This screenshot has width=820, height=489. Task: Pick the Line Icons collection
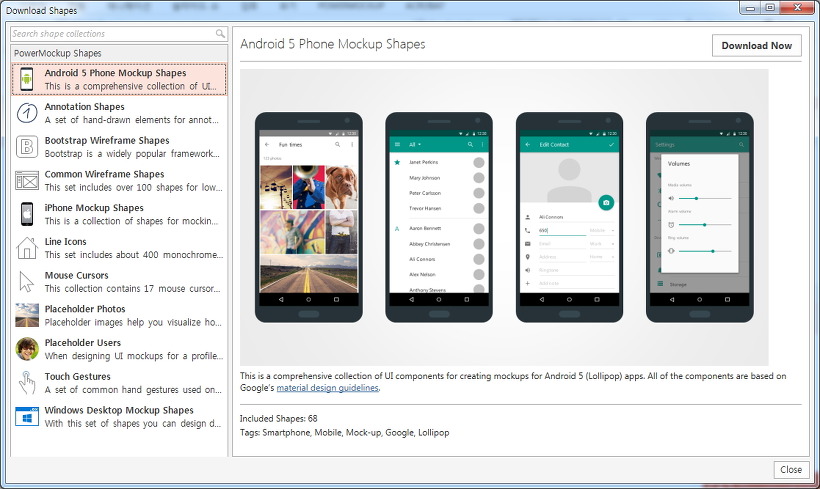tap(119, 248)
